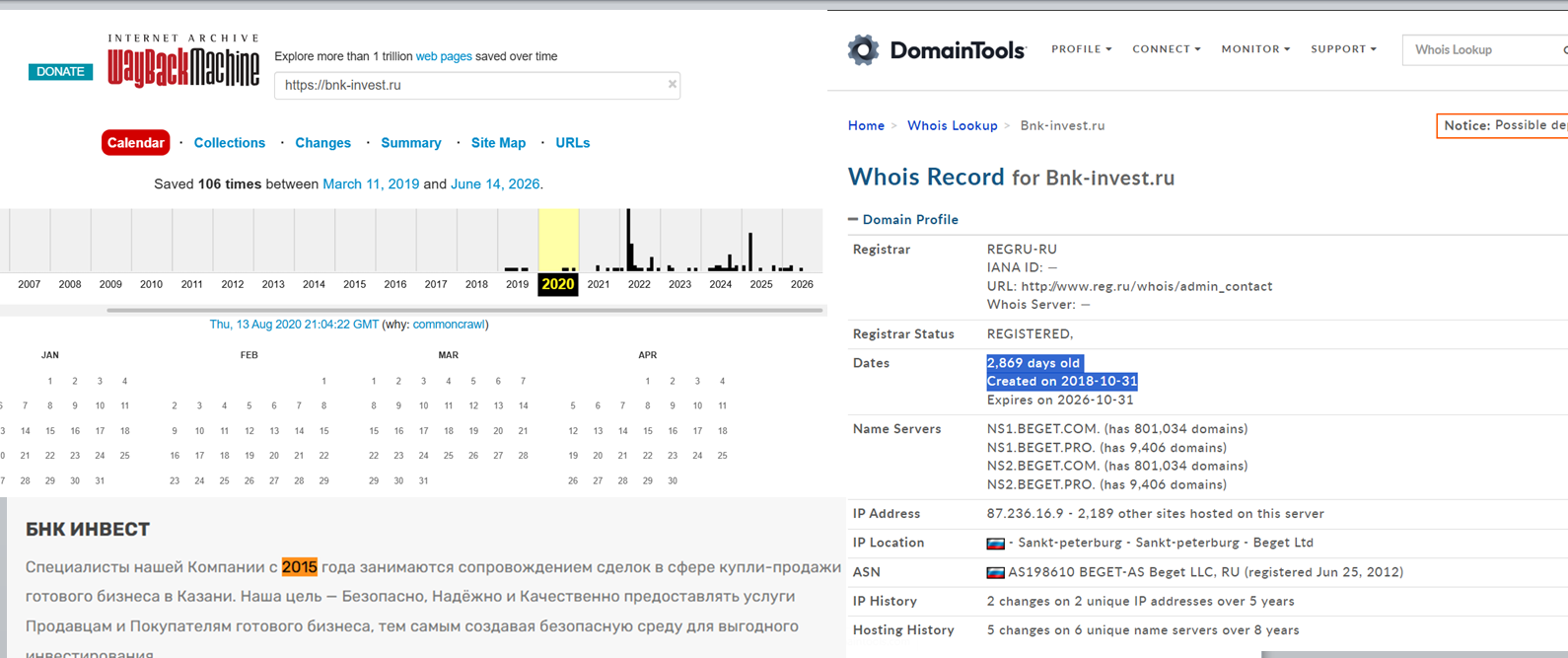The height and width of the screenshot is (658, 1568).
Task: Click the capture timestamp Thu, 13 Aug 2020
Action: pyautogui.click(x=294, y=325)
